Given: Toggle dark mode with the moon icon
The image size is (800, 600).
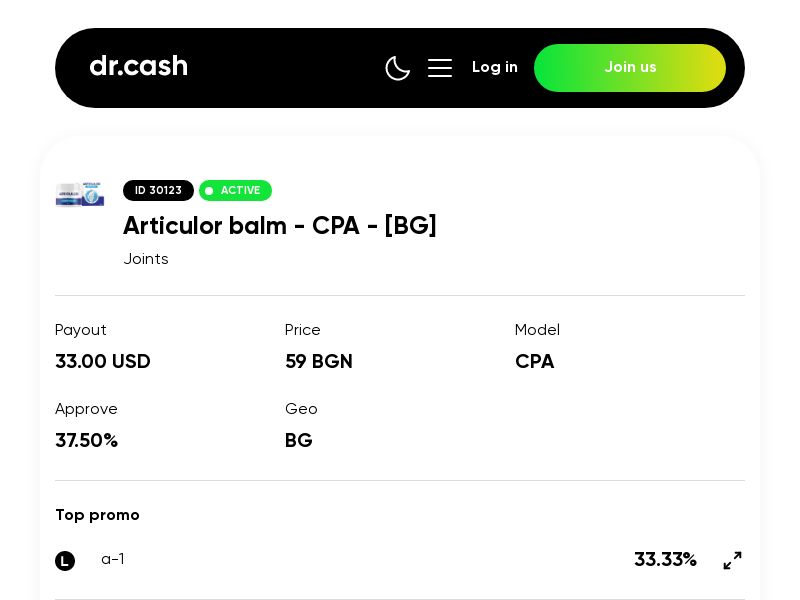Looking at the screenshot, I should pyautogui.click(x=398, y=68).
